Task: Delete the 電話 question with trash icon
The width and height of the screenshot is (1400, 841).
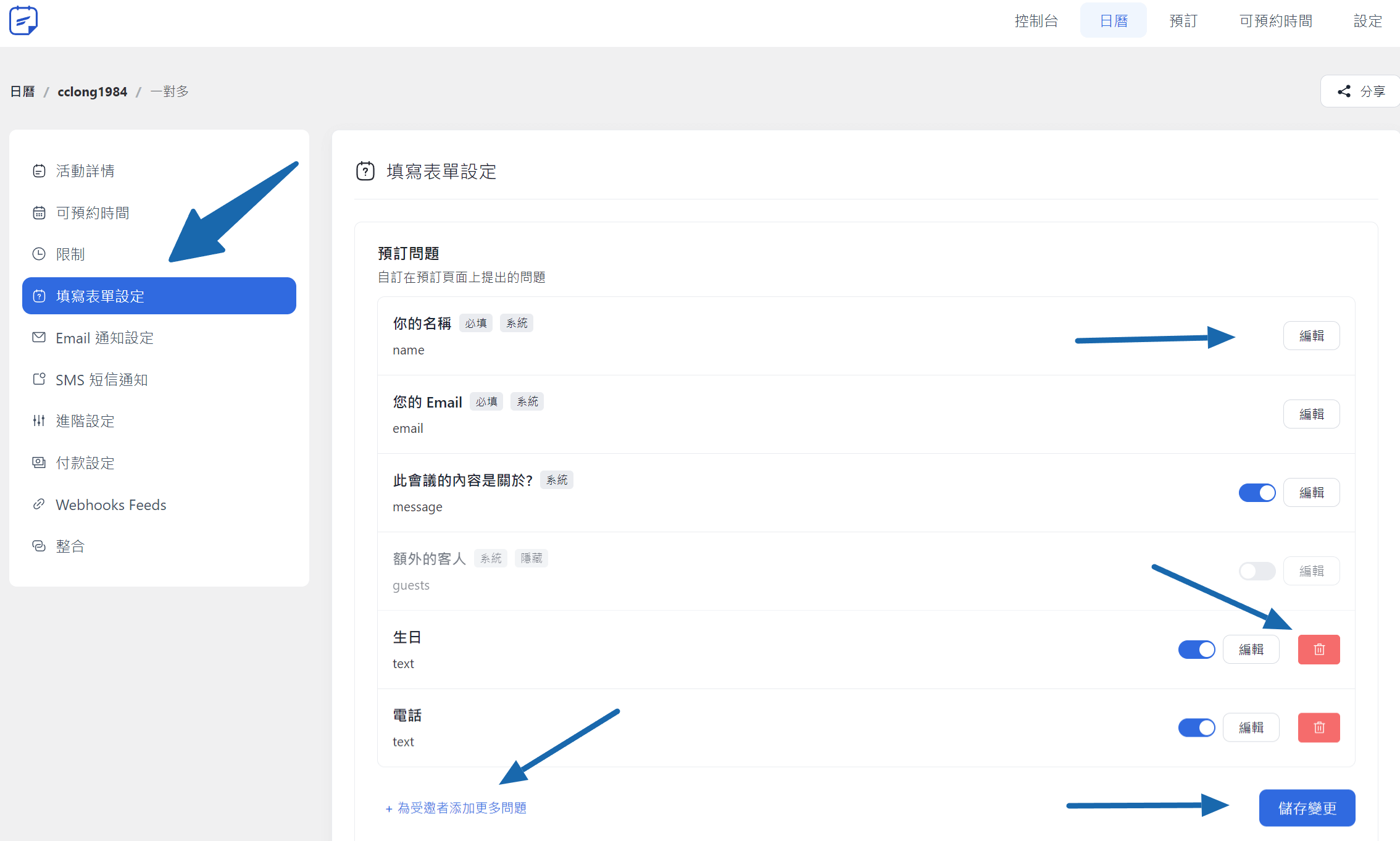Action: (x=1319, y=727)
